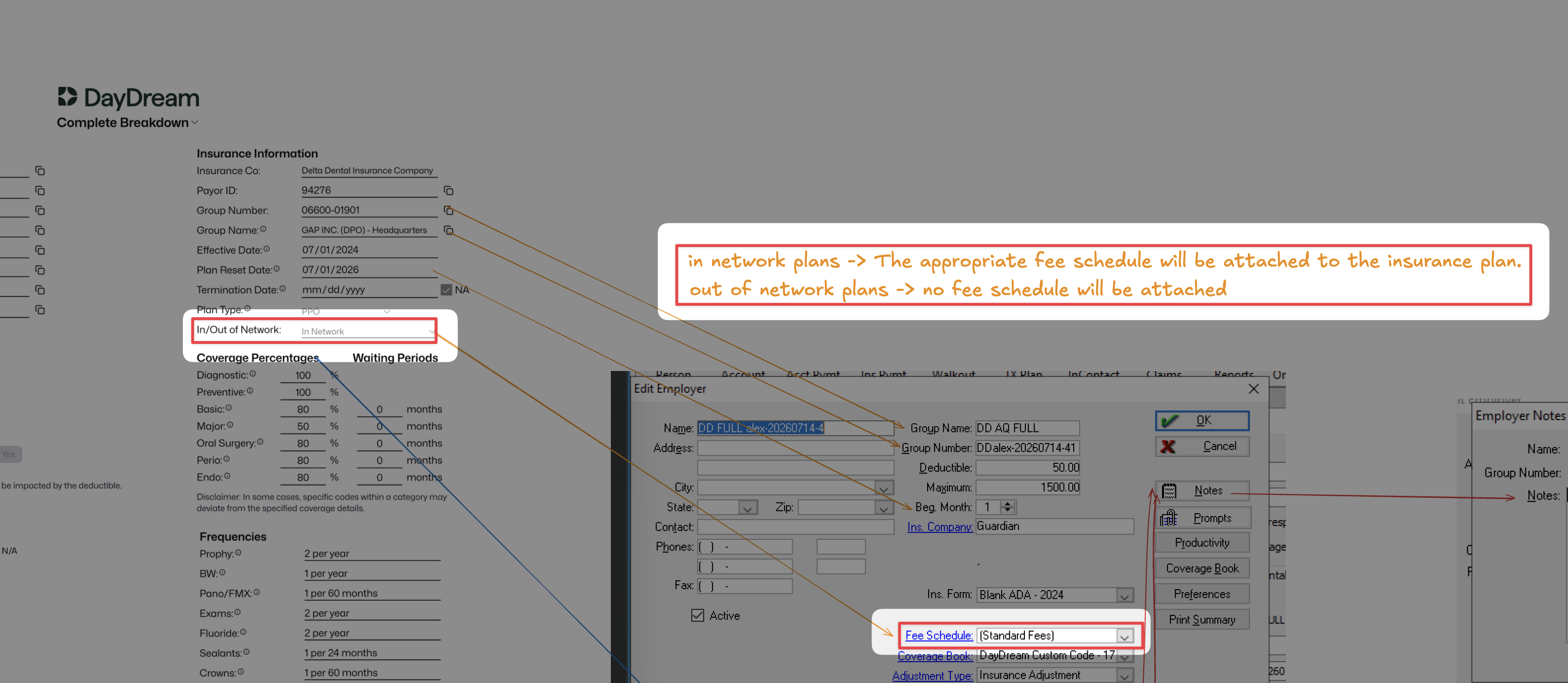Click the Prophy 2 per year value

click(372, 553)
